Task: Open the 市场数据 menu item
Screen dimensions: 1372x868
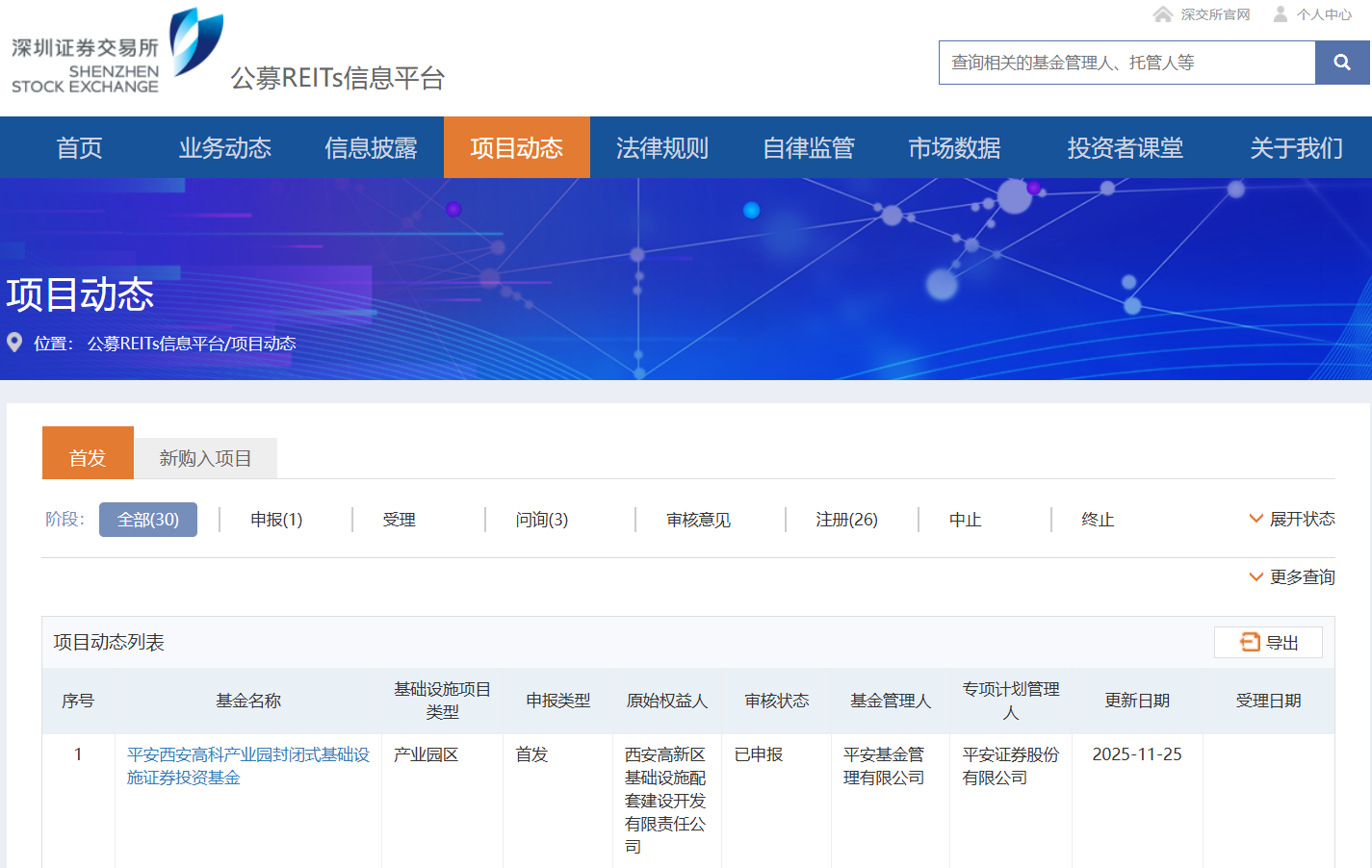Action: pos(954,147)
